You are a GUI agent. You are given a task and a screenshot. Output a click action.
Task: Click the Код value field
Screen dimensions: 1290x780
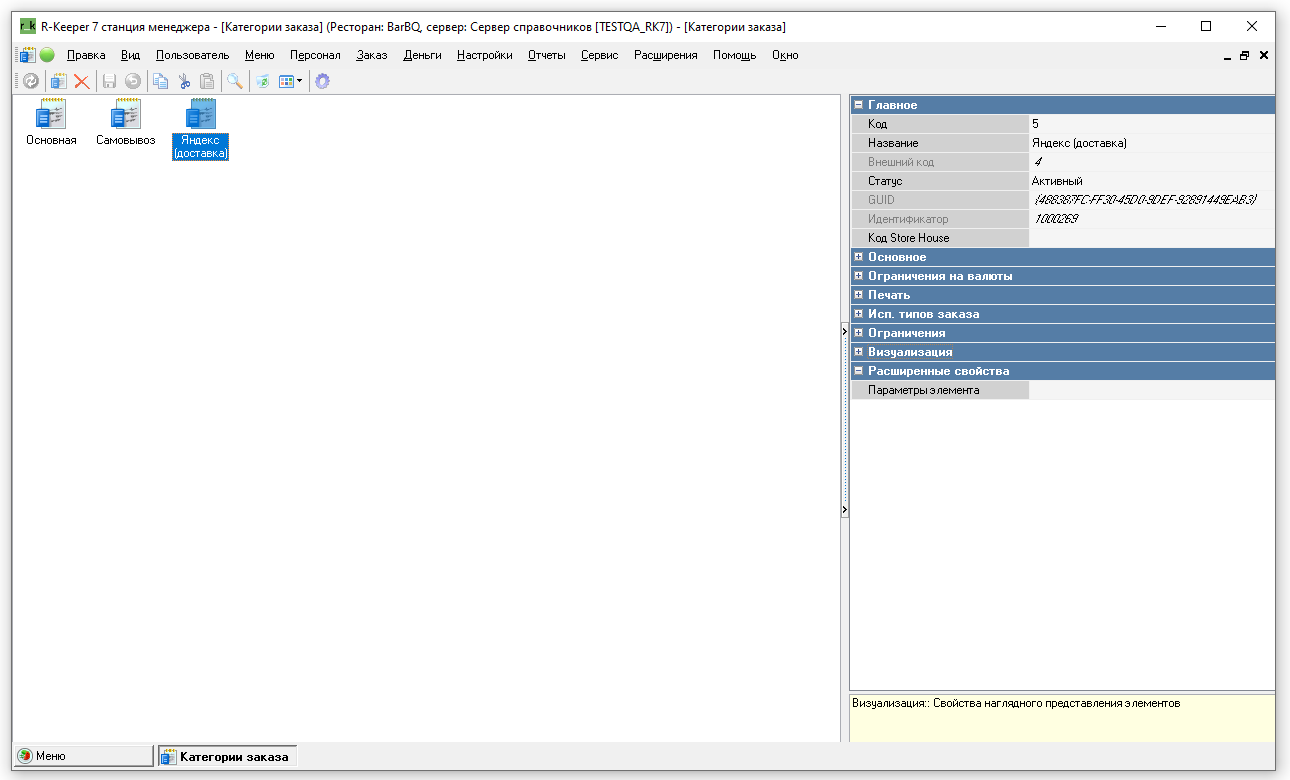[1152, 124]
